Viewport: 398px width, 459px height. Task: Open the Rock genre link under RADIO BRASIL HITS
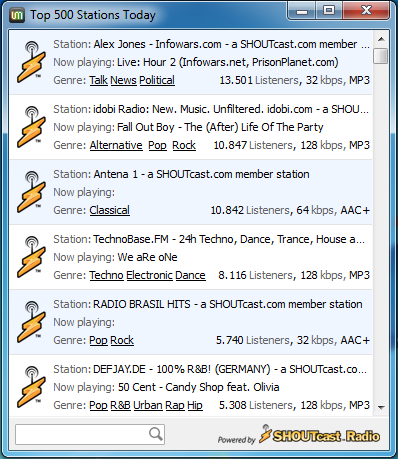point(122,340)
